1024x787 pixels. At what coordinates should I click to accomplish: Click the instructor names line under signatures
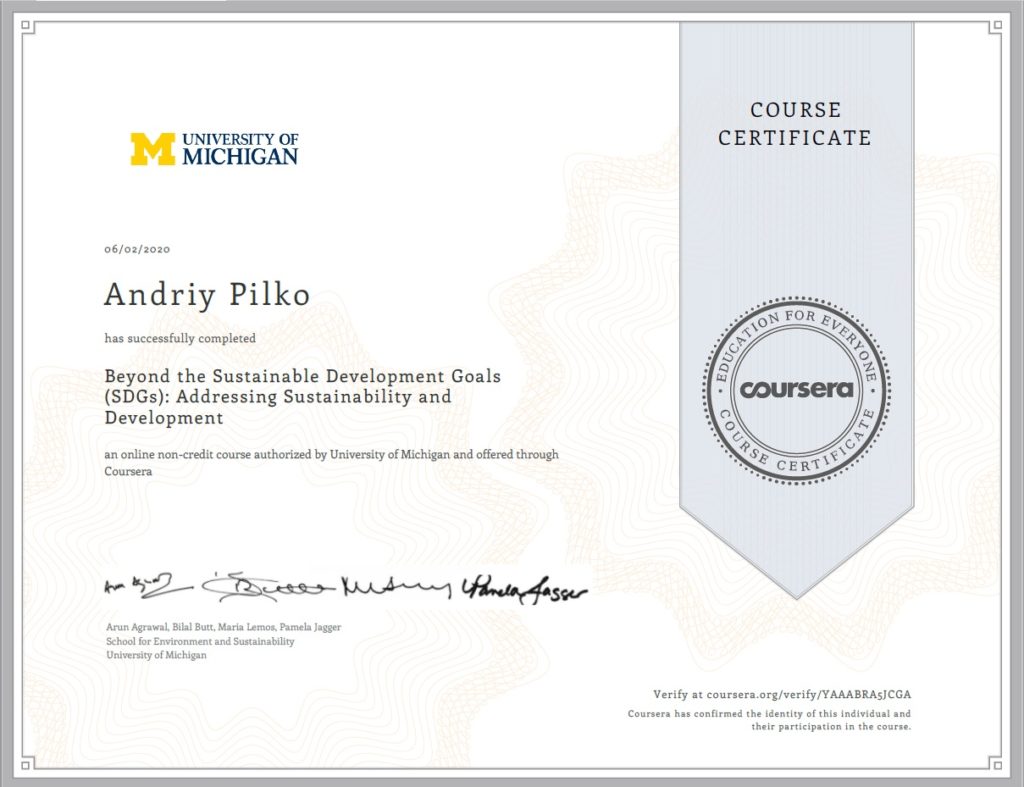point(223,627)
